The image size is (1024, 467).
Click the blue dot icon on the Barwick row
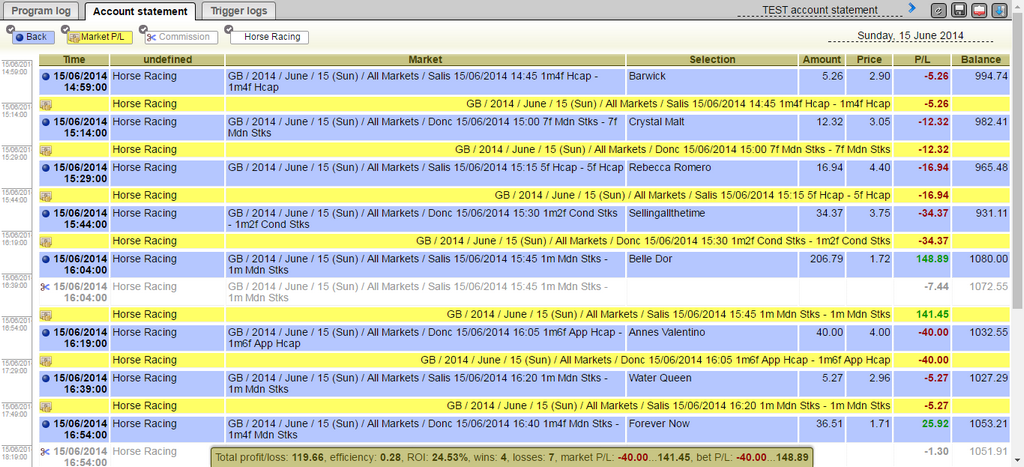click(x=45, y=76)
